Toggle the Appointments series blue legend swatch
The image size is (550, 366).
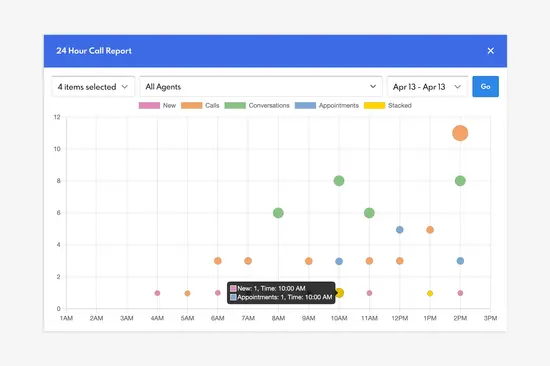pos(305,106)
